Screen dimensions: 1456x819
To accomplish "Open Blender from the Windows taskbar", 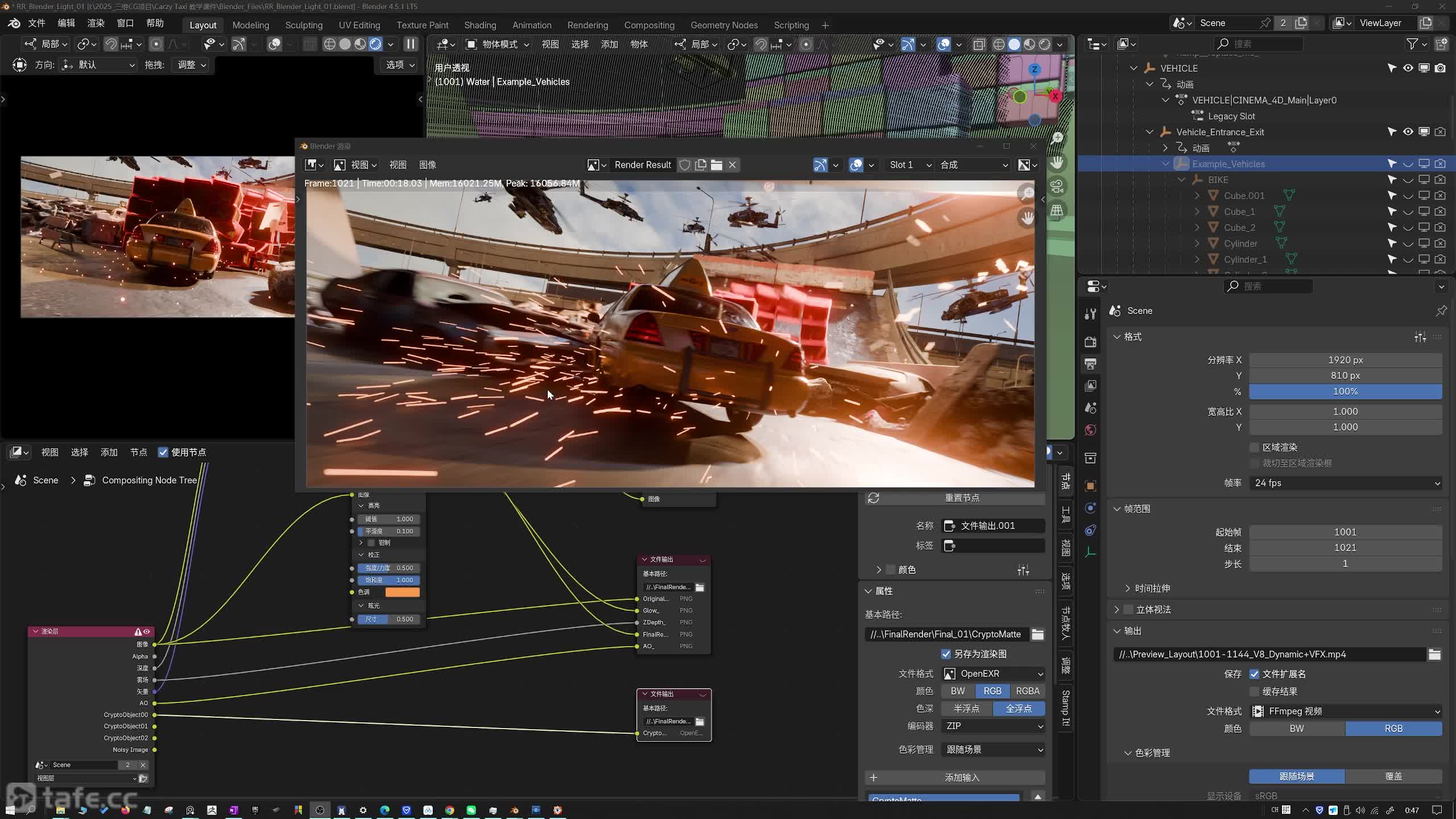I will click(514, 810).
